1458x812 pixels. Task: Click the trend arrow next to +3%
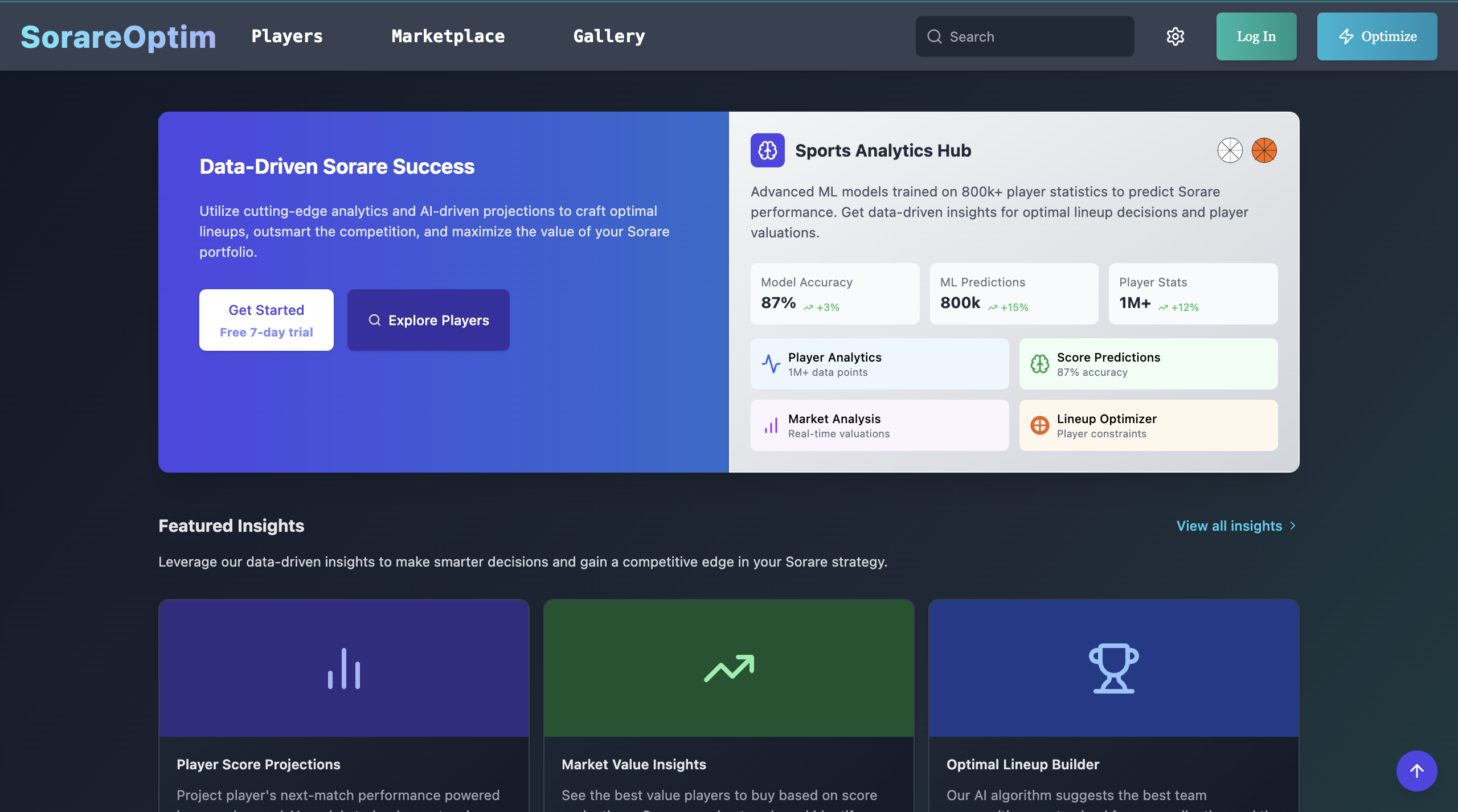[808, 307]
